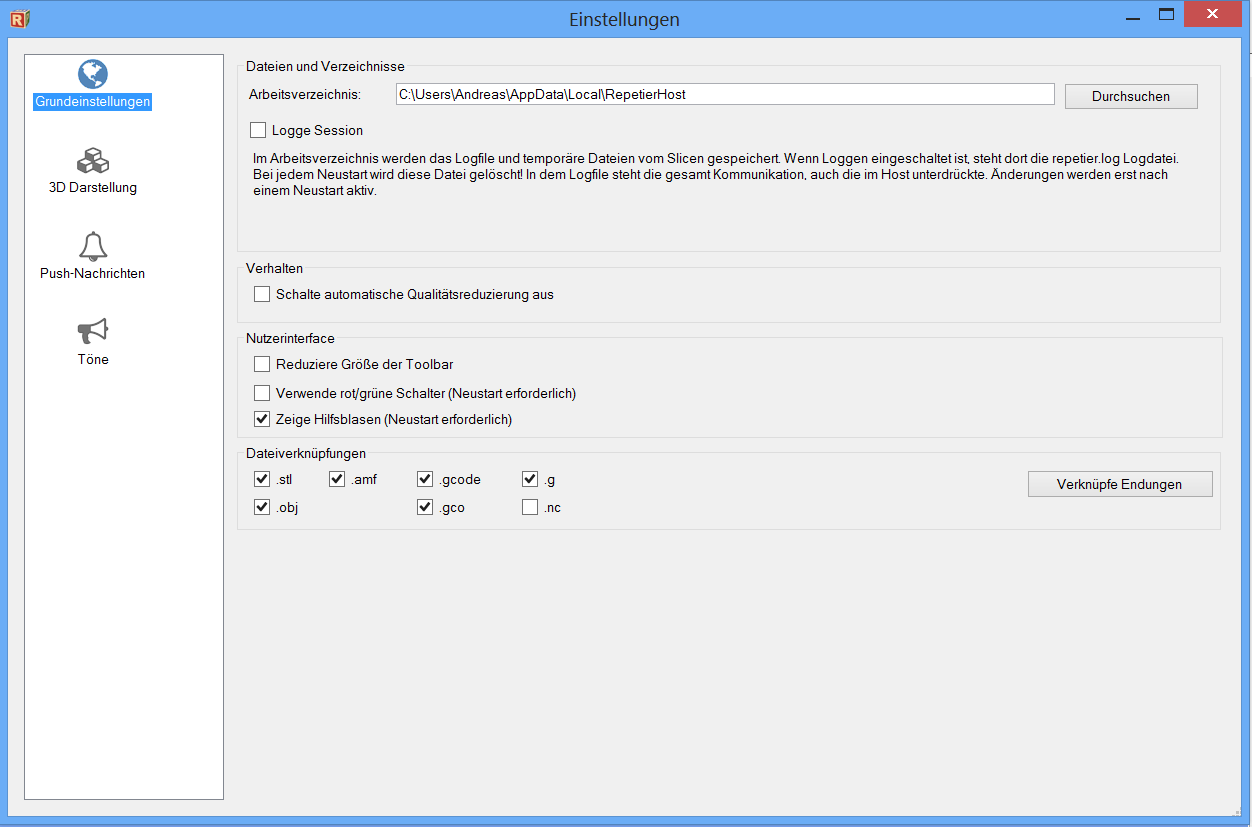
Task: Uncheck the .obj file association
Action: 262,507
